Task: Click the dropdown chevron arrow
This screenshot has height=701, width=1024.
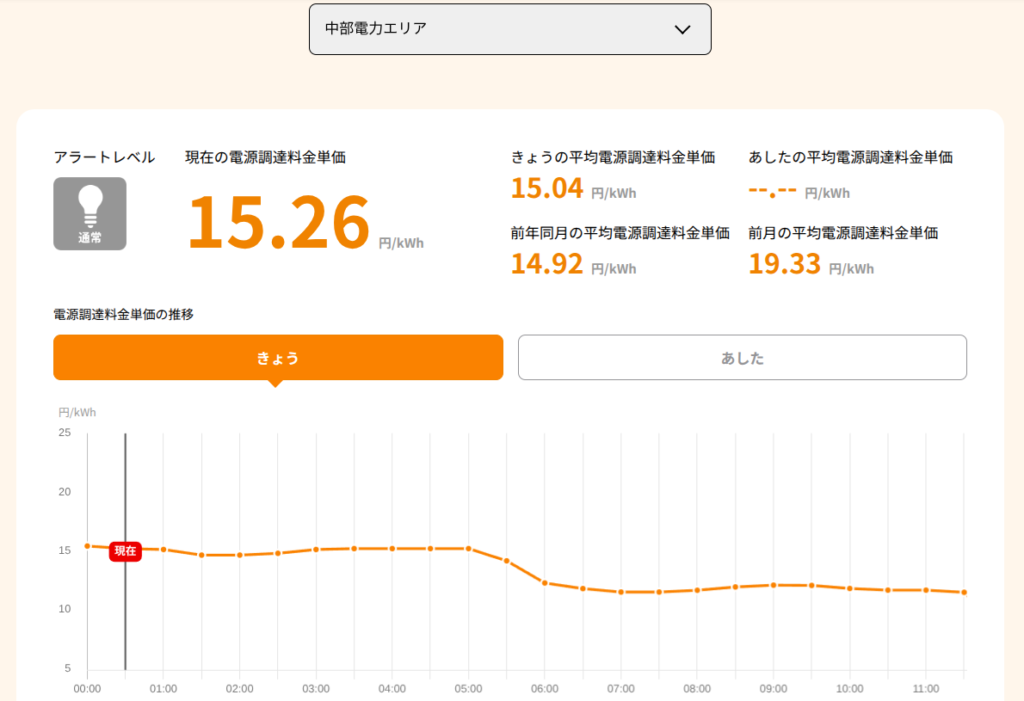Action: pyautogui.click(x=682, y=29)
